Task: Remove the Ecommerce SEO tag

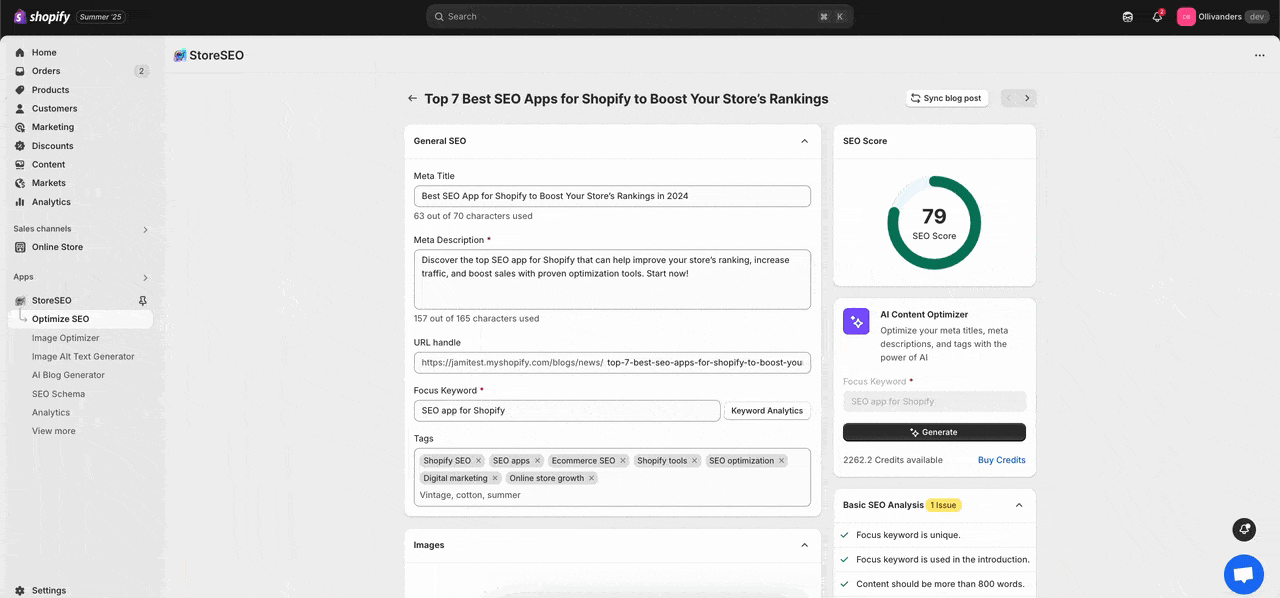Action: click(x=622, y=461)
